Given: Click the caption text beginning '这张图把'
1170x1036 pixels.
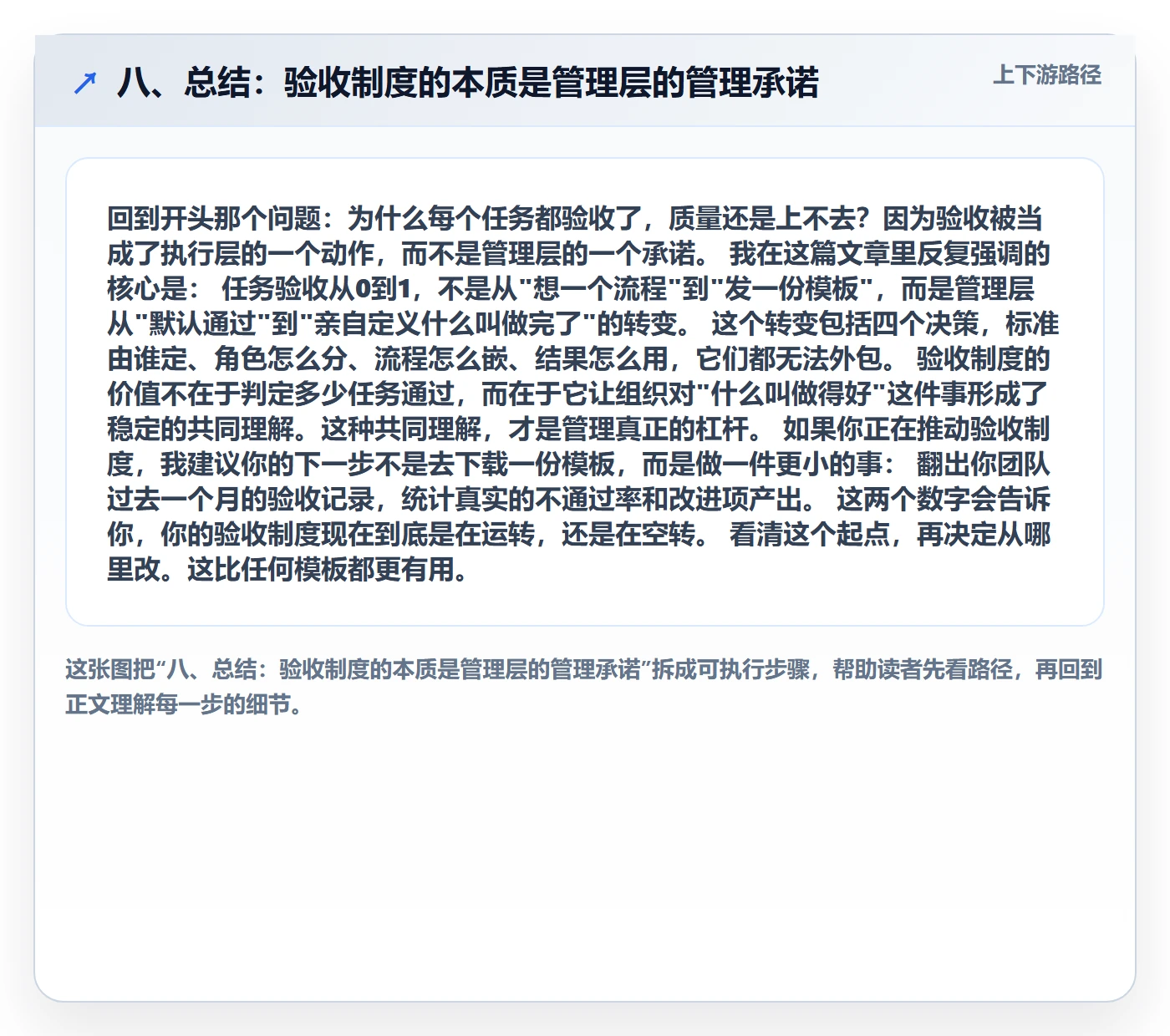Looking at the screenshot, I should pos(583,687).
